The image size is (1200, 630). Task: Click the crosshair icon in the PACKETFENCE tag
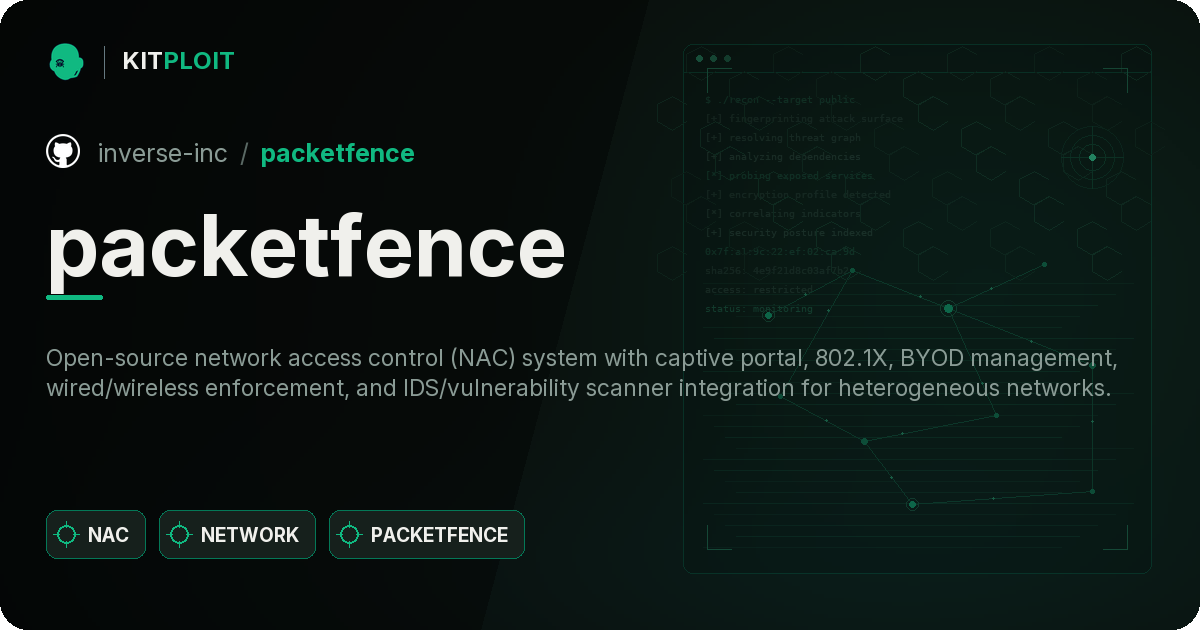tap(350, 535)
